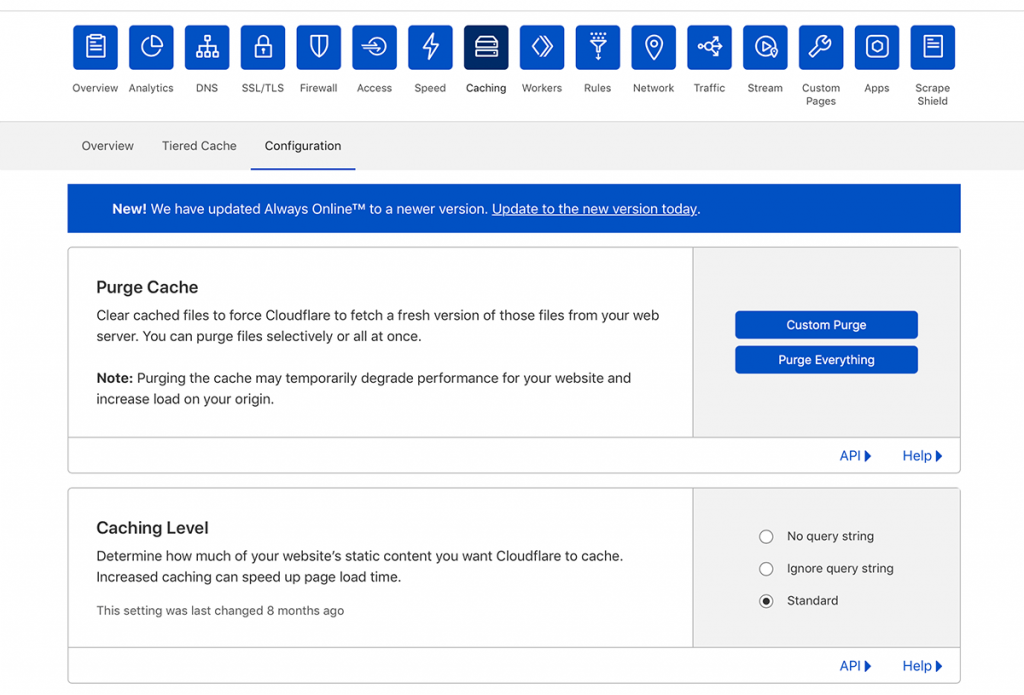Click the Firewall shield icon
The height and width of the screenshot is (695, 1024).
click(x=318, y=46)
